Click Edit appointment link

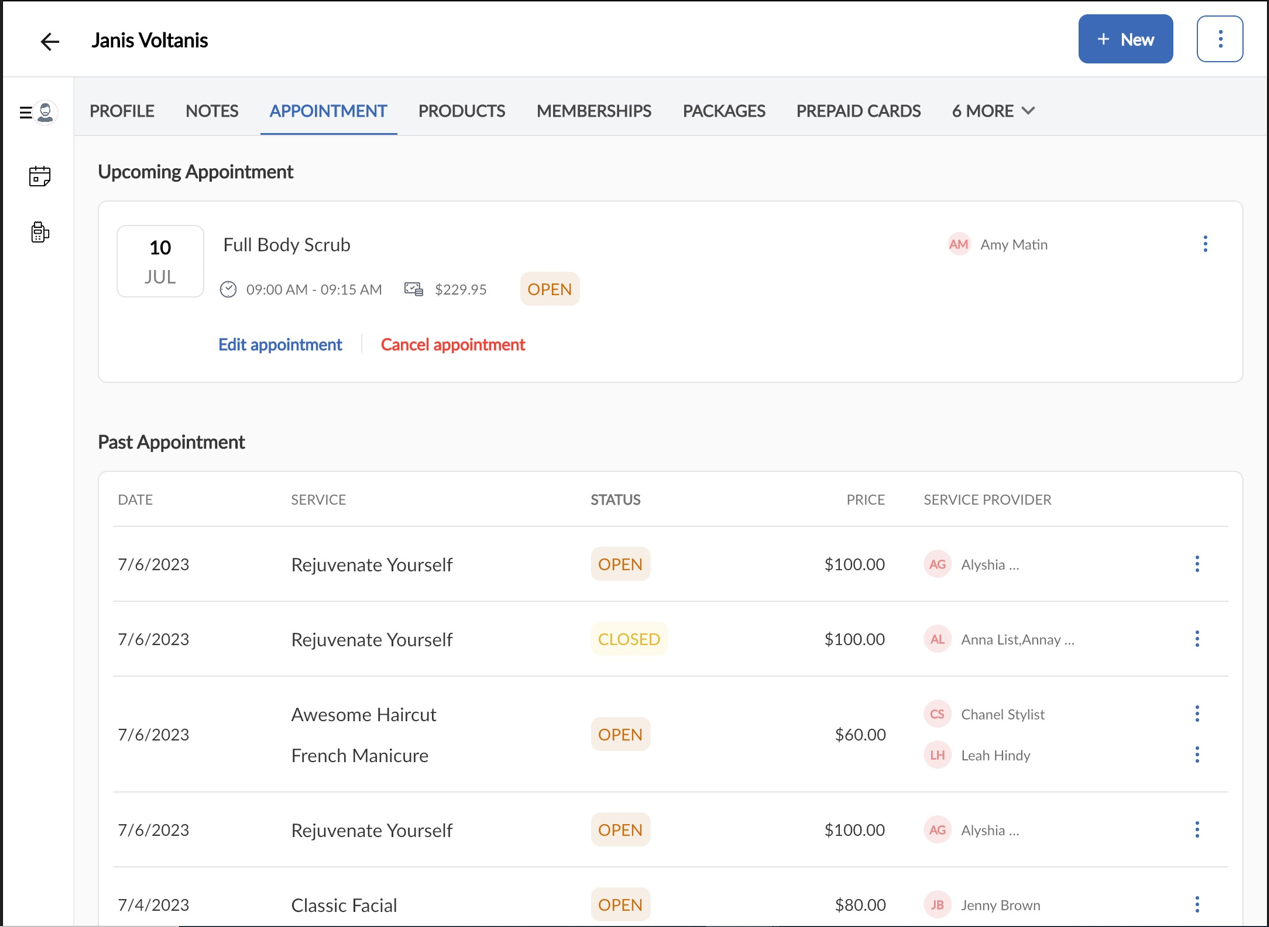tap(280, 344)
